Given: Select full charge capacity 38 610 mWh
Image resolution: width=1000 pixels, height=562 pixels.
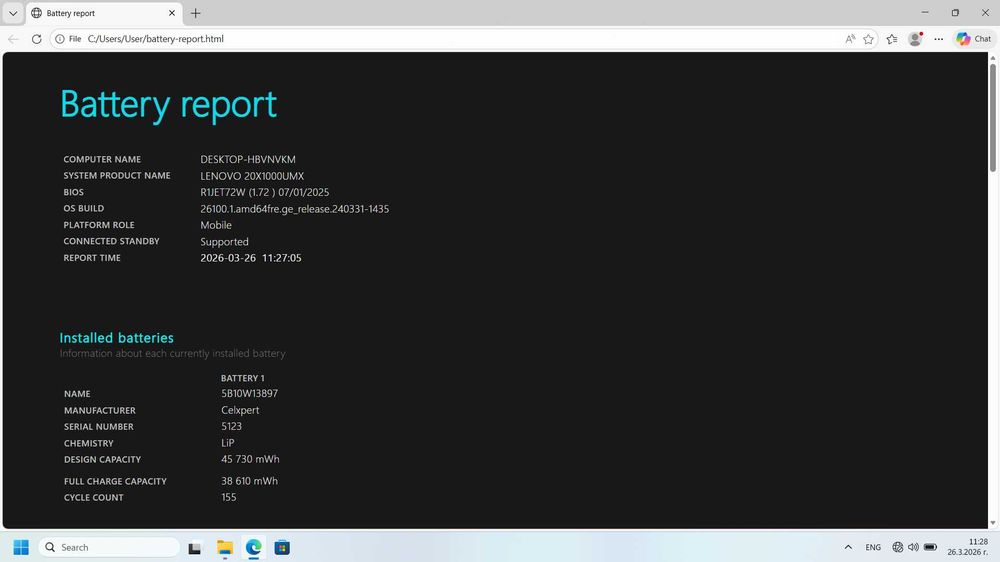Looking at the screenshot, I should [x=249, y=481].
